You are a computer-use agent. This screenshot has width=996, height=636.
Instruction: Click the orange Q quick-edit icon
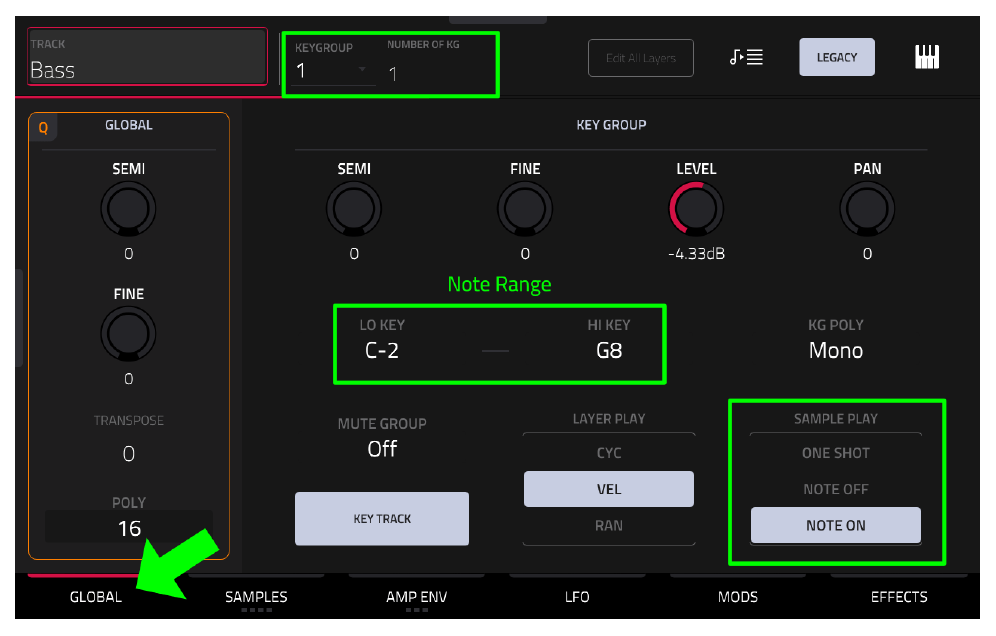click(x=43, y=128)
